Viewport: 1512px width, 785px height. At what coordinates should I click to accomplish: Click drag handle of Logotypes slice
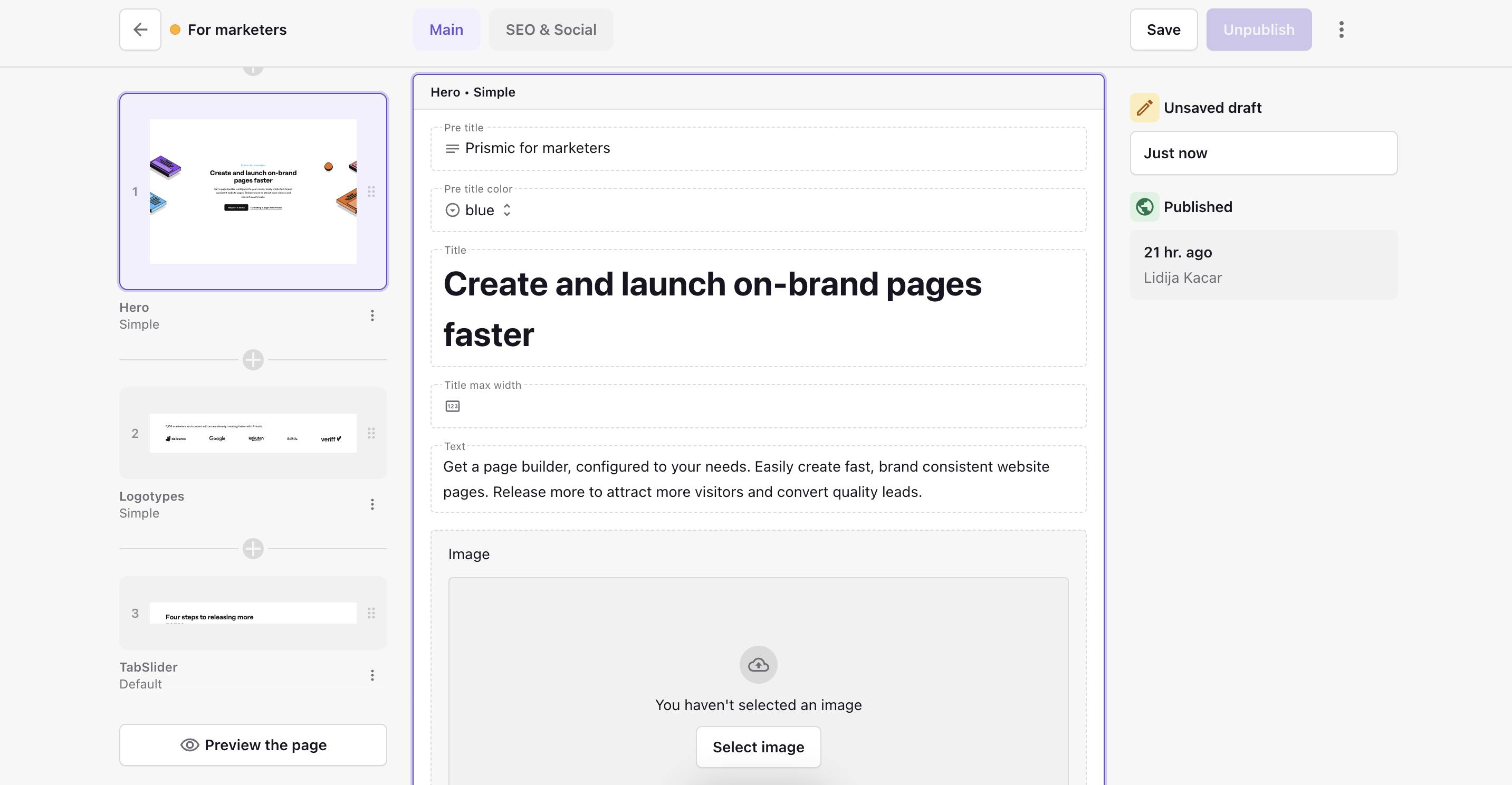[x=371, y=433]
